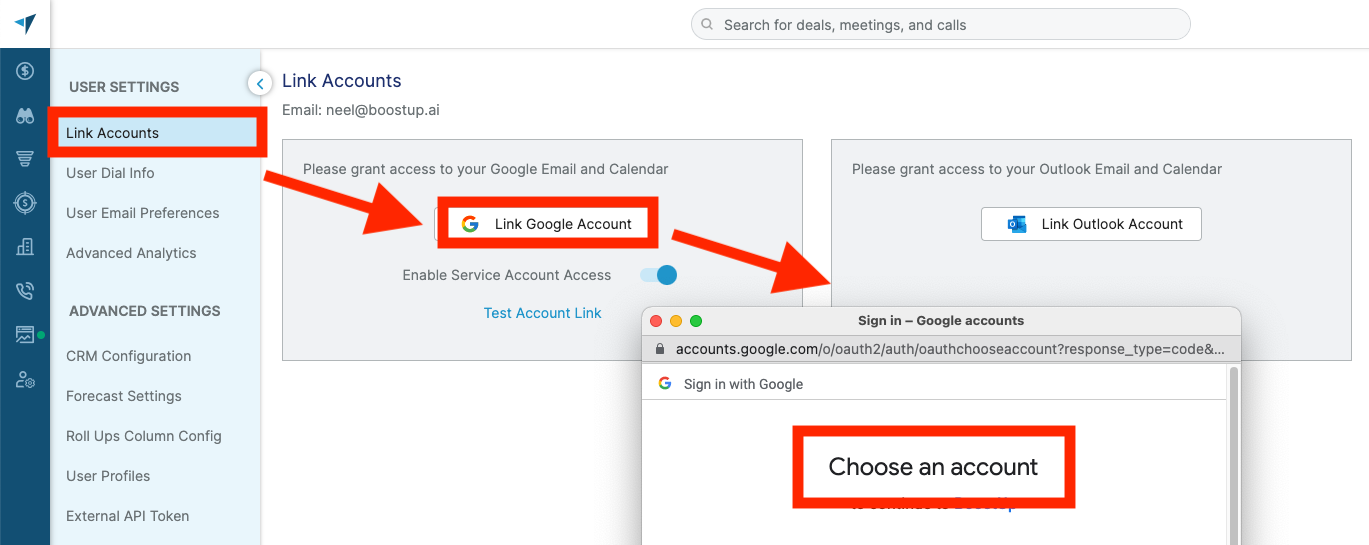
Task: Collapse the settings sidebar chevron
Action: 260,83
